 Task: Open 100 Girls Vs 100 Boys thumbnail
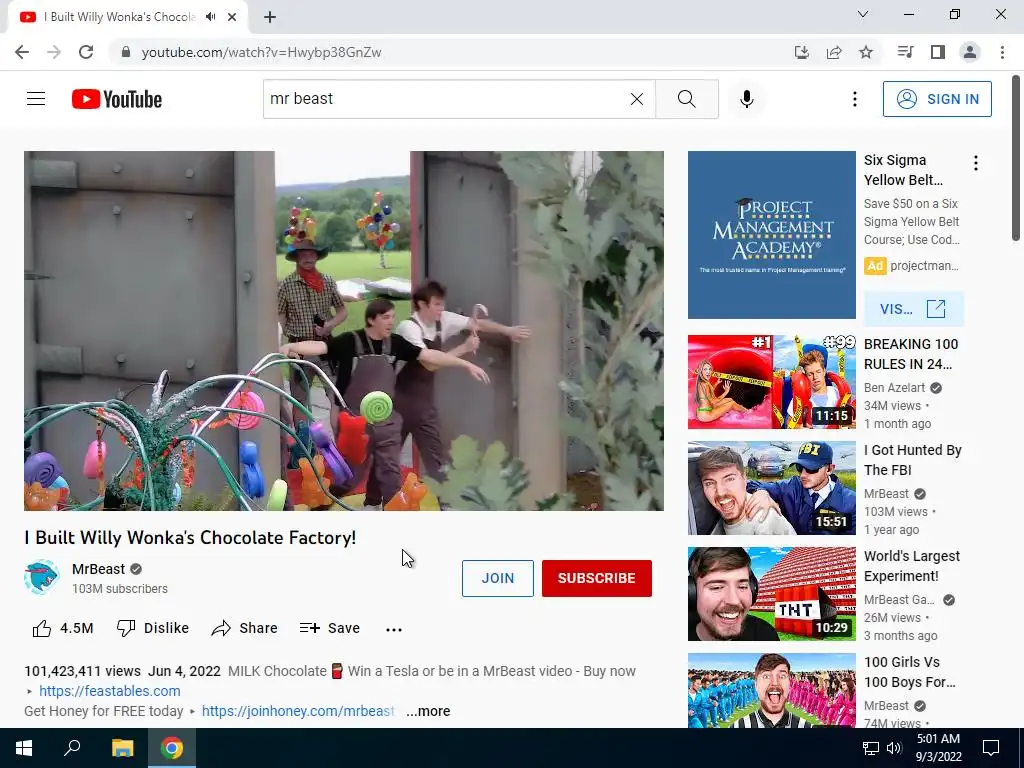coord(771,690)
